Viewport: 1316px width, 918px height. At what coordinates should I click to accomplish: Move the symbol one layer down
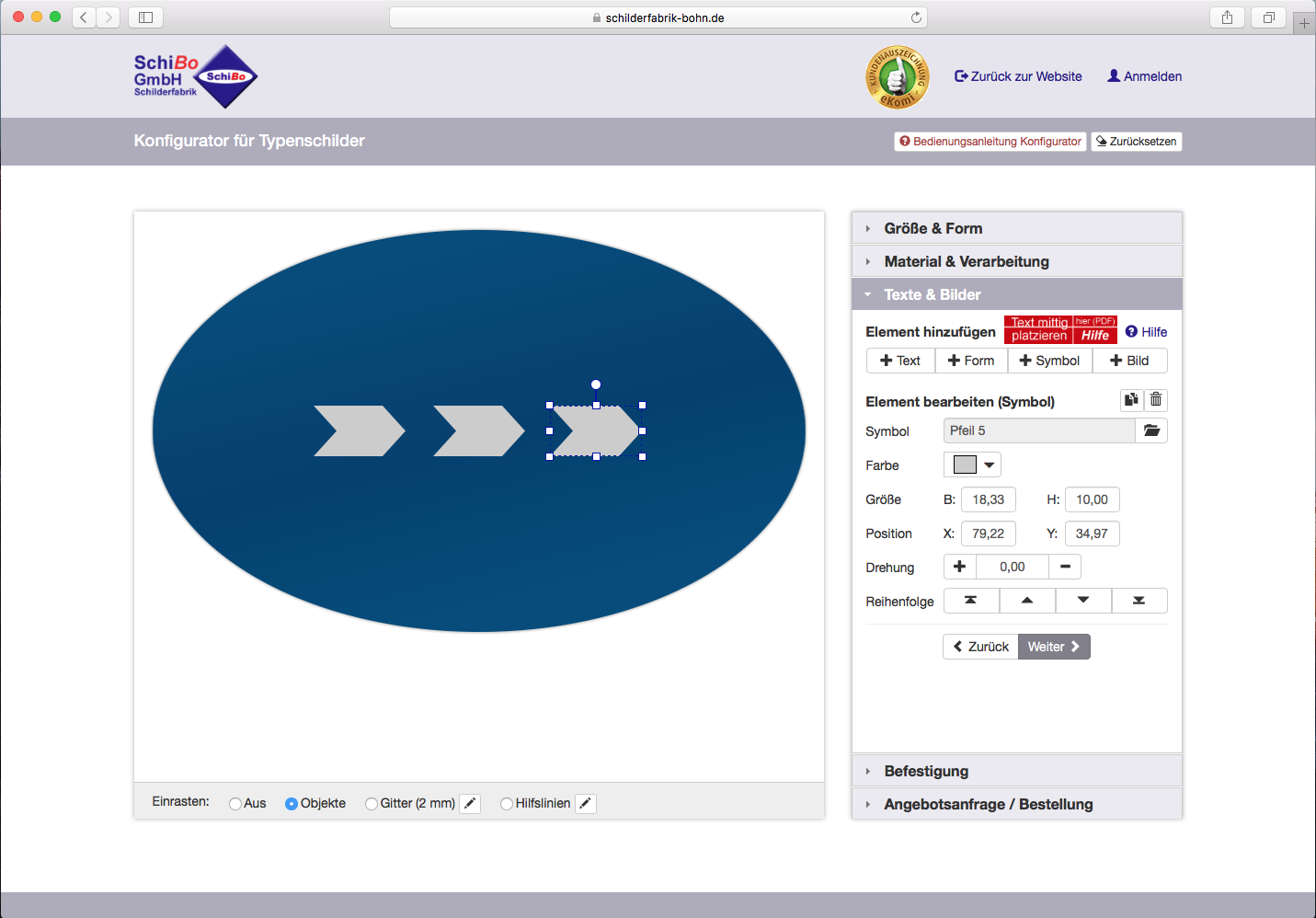pyautogui.click(x=1082, y=600)
